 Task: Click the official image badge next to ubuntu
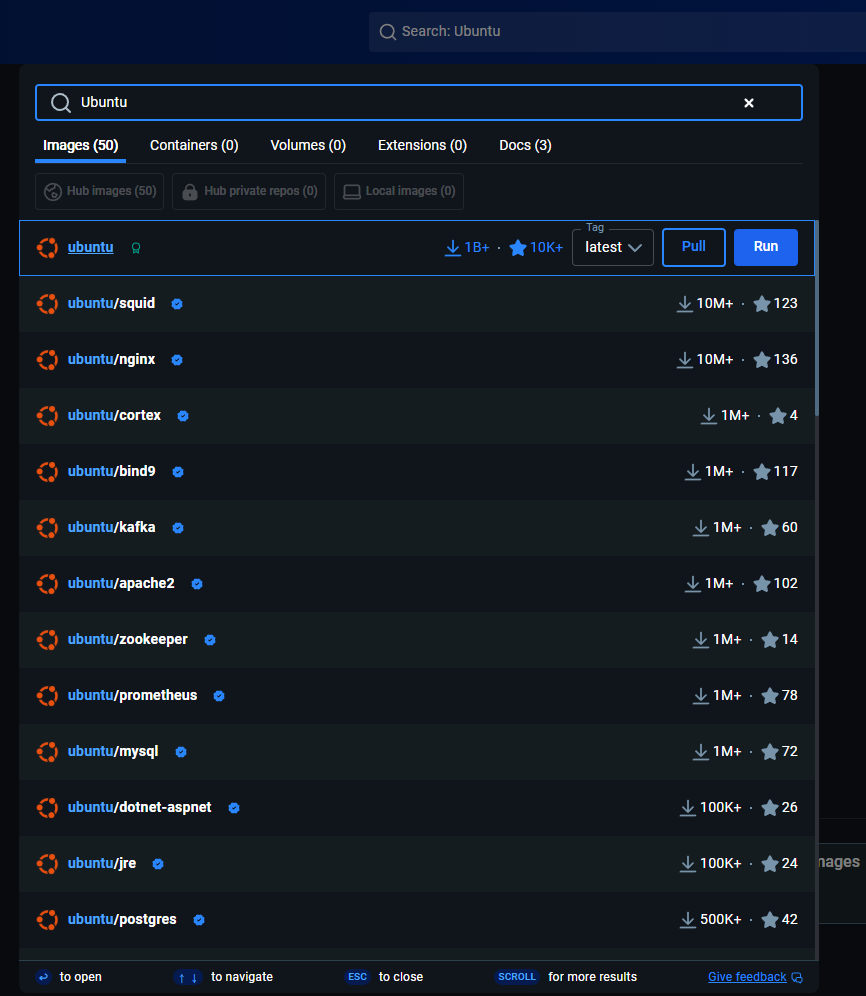pos(136,248)
